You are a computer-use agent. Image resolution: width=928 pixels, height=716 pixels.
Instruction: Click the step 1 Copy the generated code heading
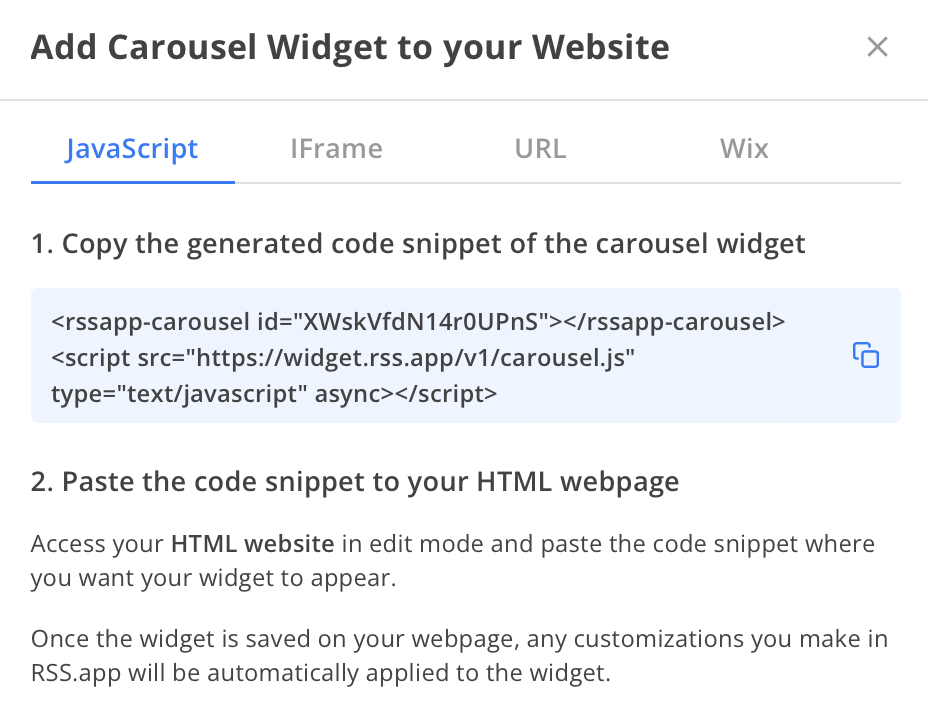click(x=418, y=244)
